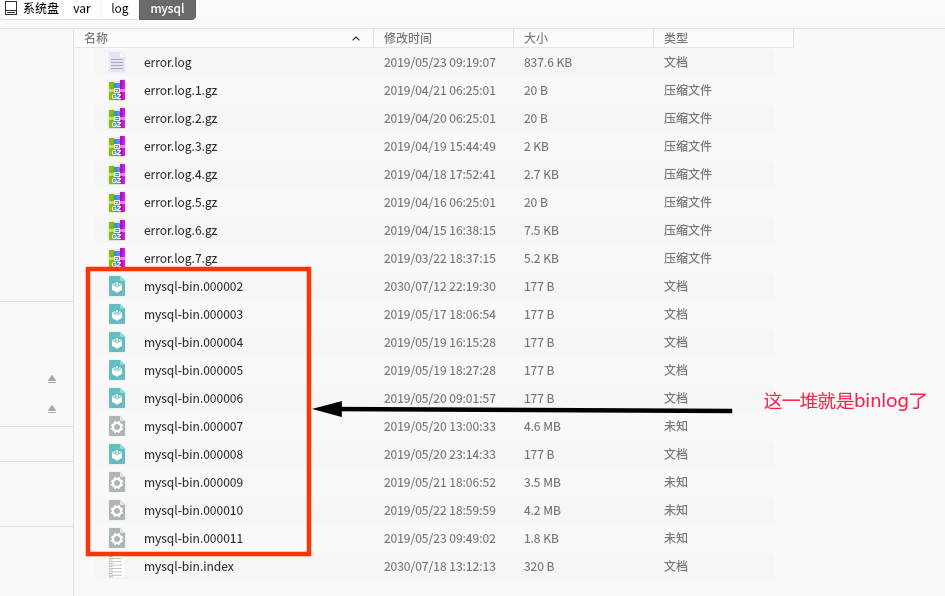Click date 2030/07/12 22:19:30 cell
This screenshot has height=596, width=945.
439,287
